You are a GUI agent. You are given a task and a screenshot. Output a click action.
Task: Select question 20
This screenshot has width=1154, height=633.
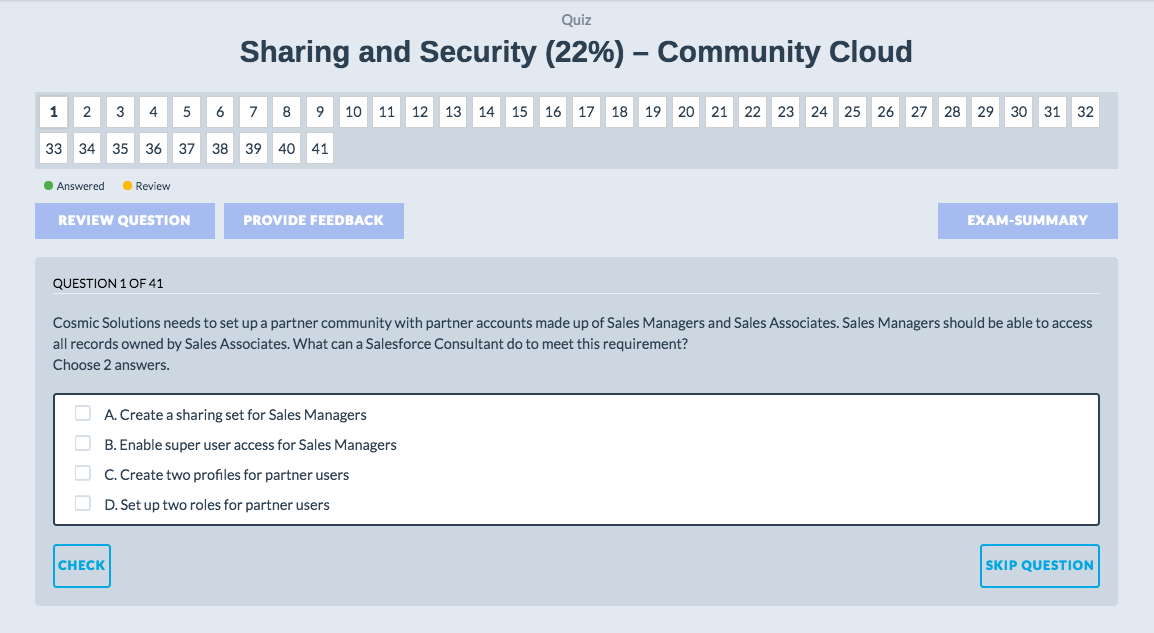(686, 112)
